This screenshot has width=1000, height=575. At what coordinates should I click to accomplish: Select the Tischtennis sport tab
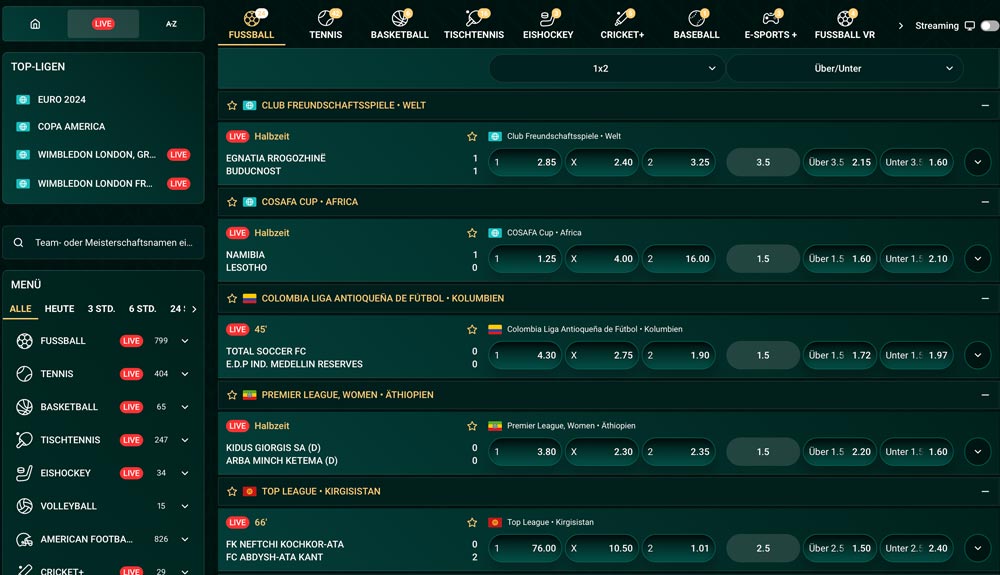(474, 25)
